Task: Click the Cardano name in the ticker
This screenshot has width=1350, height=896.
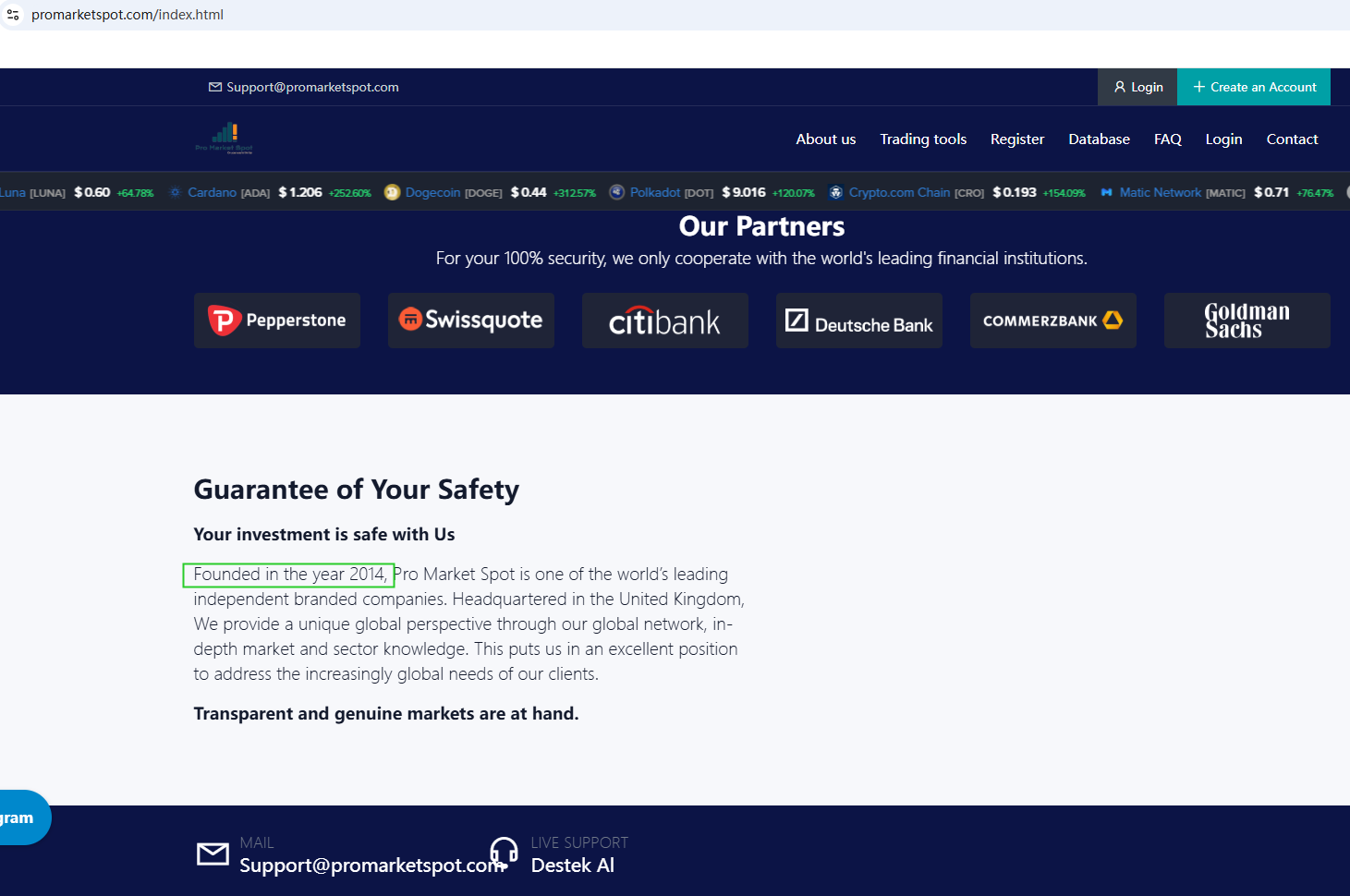Action: coord(212,192)
